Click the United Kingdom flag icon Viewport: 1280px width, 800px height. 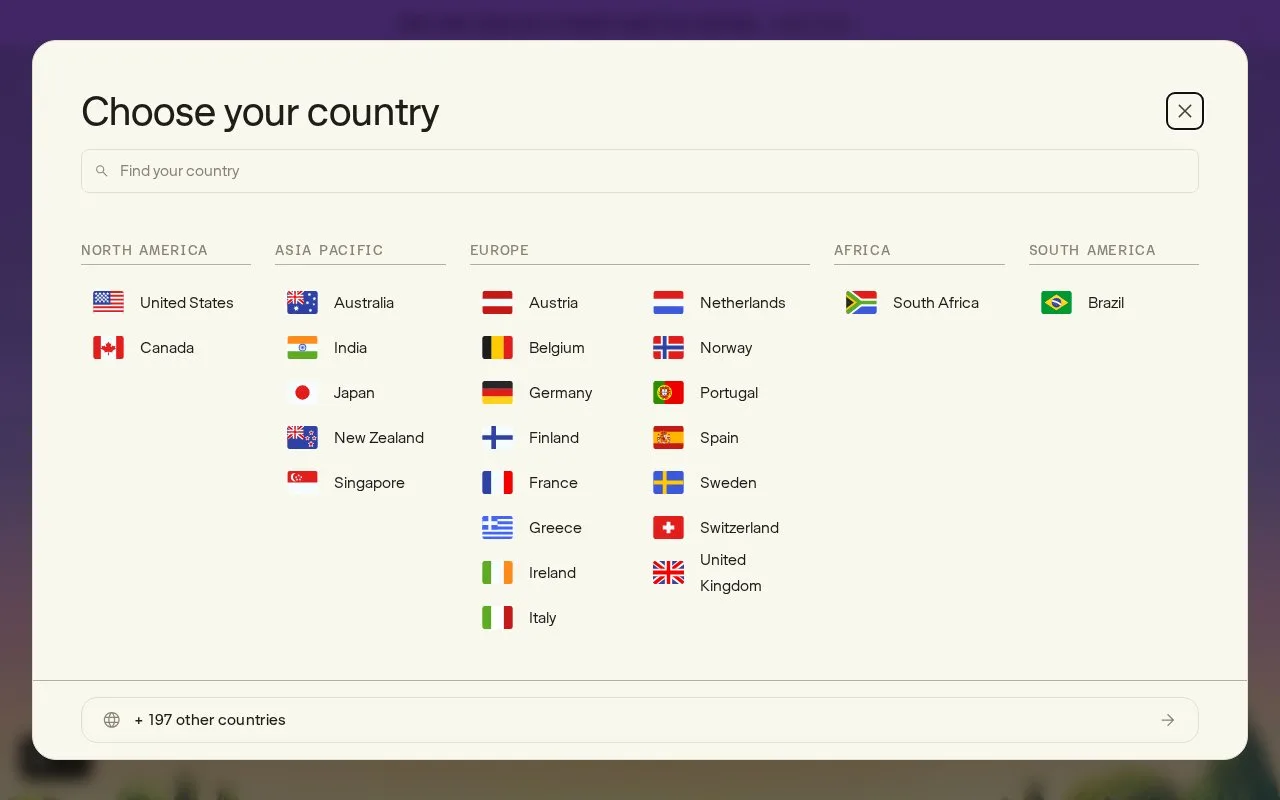[x=668, y=572]
